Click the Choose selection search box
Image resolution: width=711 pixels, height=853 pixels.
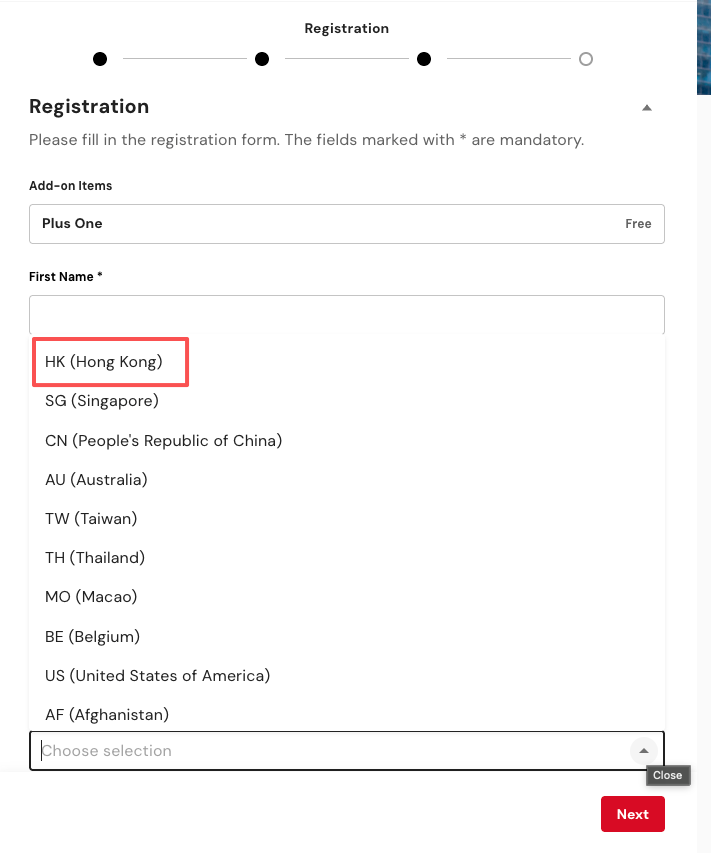click(330, 750)
